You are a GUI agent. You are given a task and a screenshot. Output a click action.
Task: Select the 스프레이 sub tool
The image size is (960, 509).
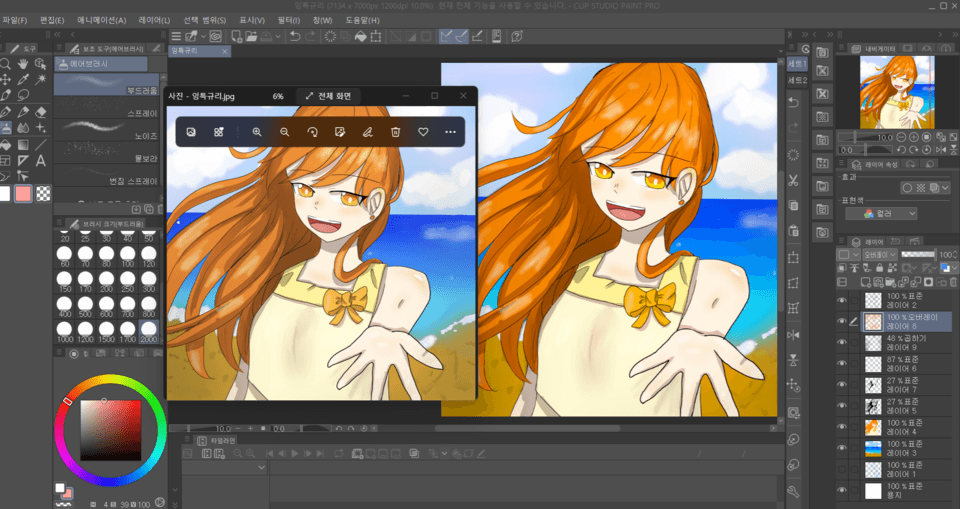[x=107, y=107]
